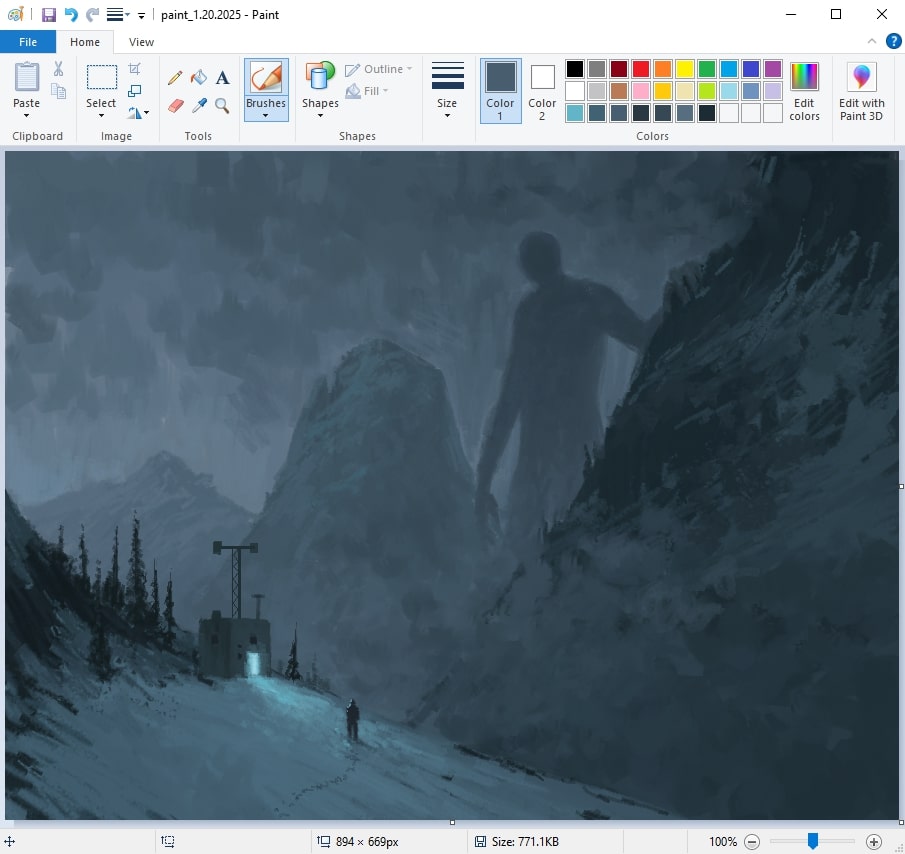
Task: Open the File menu
Action: pos(28,42)
